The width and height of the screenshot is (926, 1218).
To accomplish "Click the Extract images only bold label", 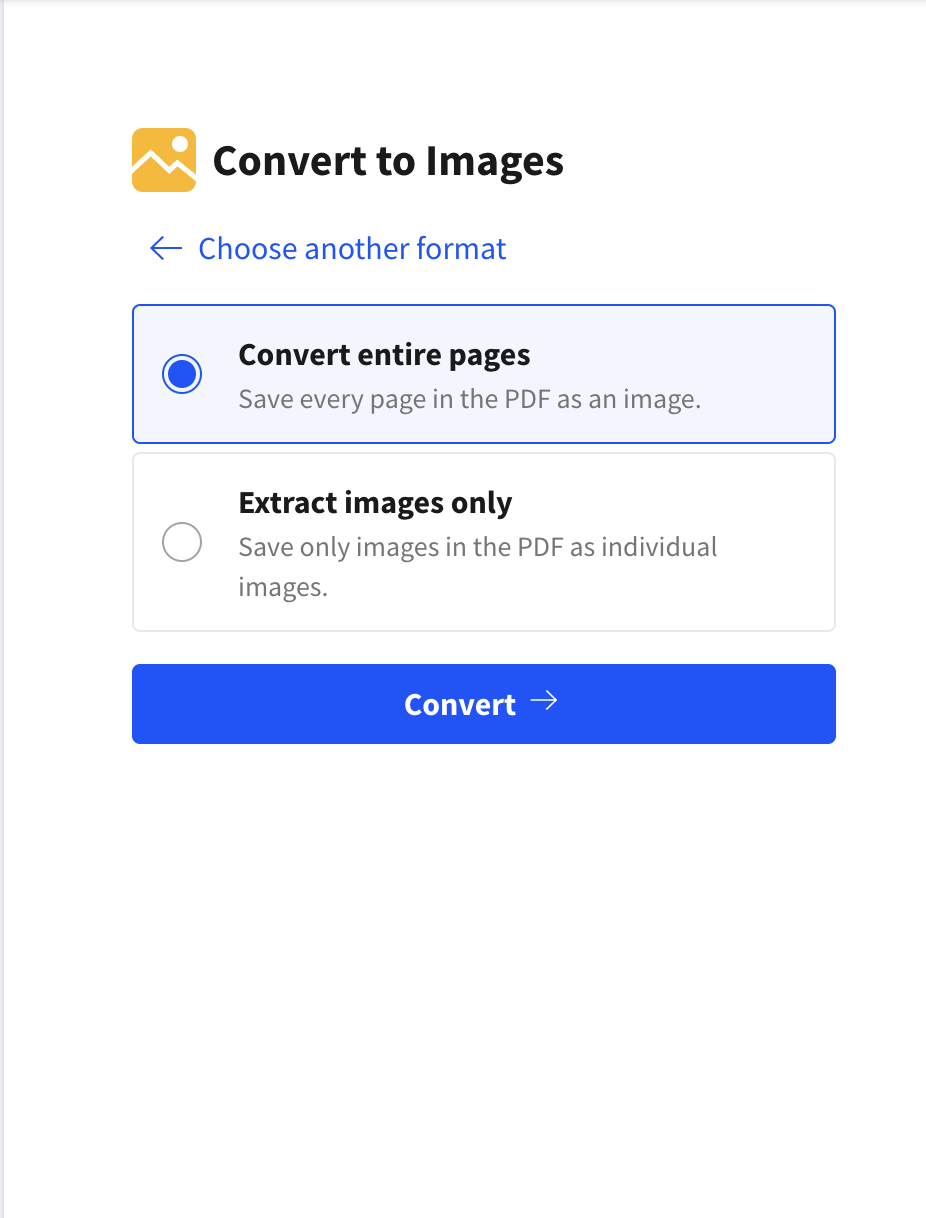I will tap(375, 502).
